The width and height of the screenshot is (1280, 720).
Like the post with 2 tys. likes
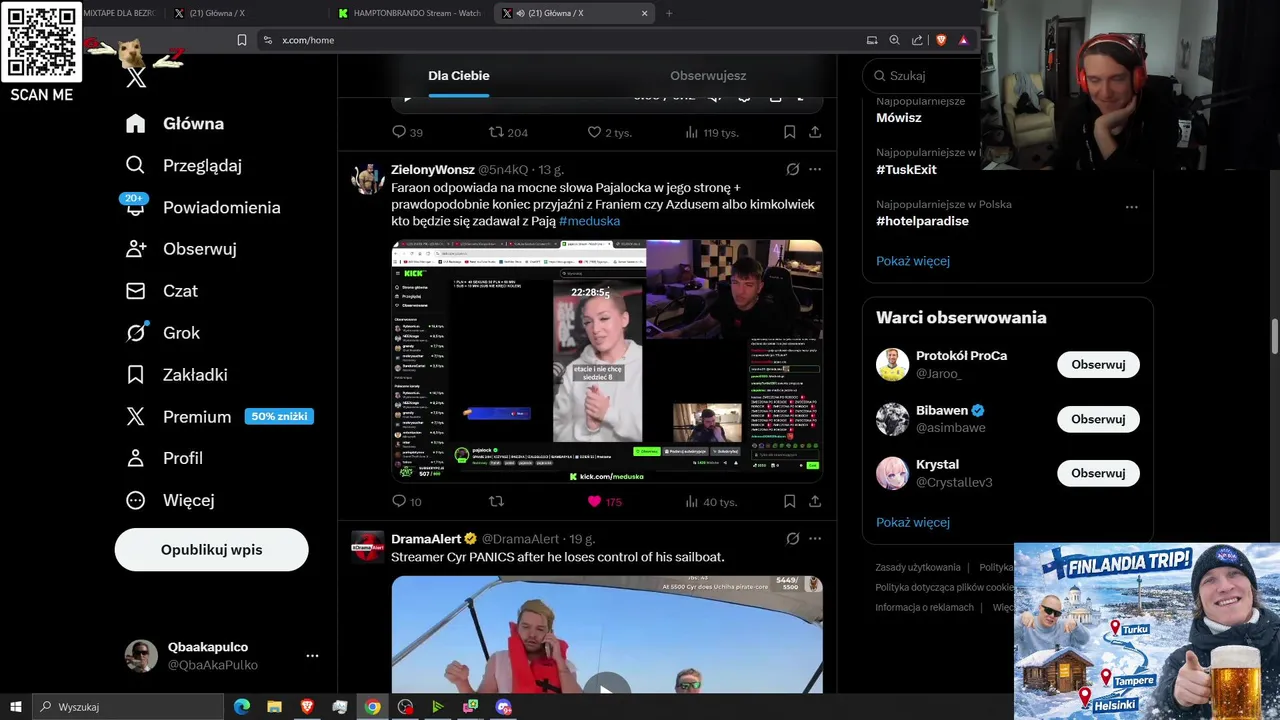594,132
